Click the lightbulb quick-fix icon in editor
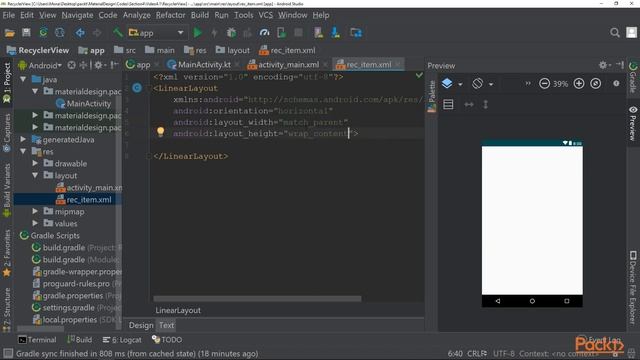The height and width of the screenshot is (360, 640). [160, 131]
